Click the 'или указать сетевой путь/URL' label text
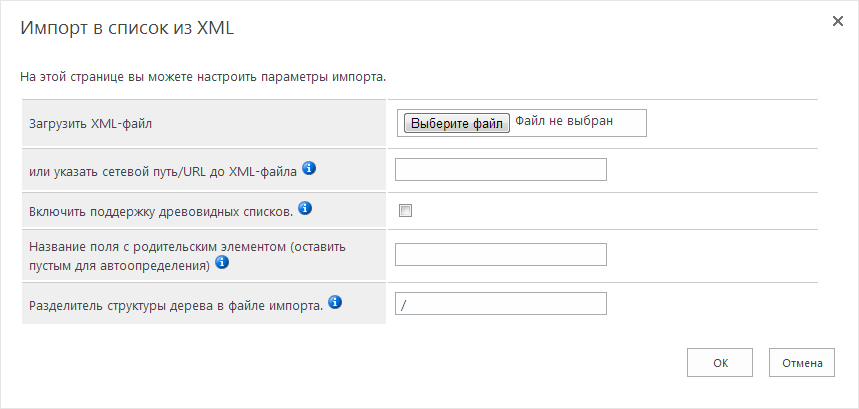The height and width of the screenshot is (409, 859). [x=163, y=172]
